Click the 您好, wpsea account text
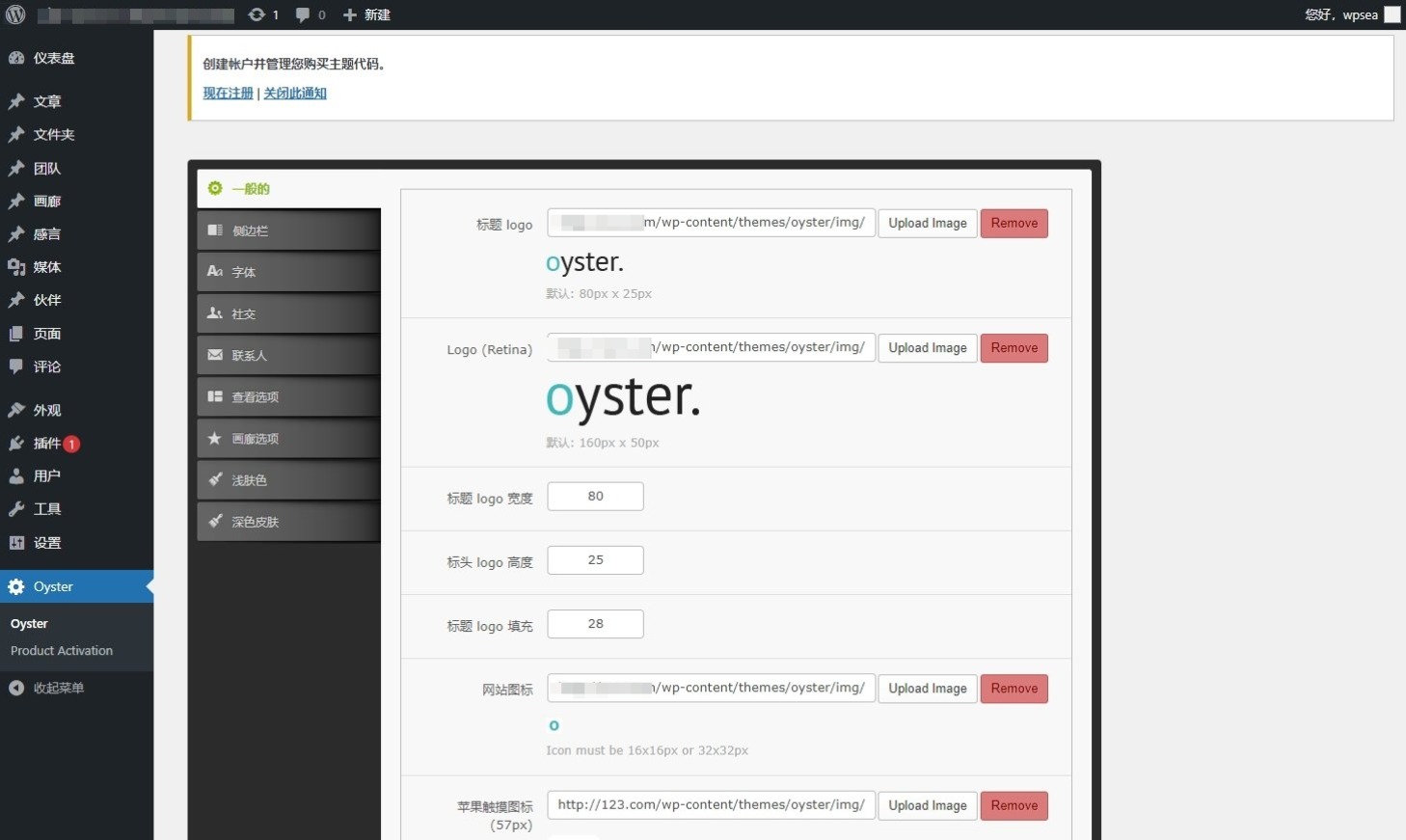1406x840 pixels. point(1340,14)
